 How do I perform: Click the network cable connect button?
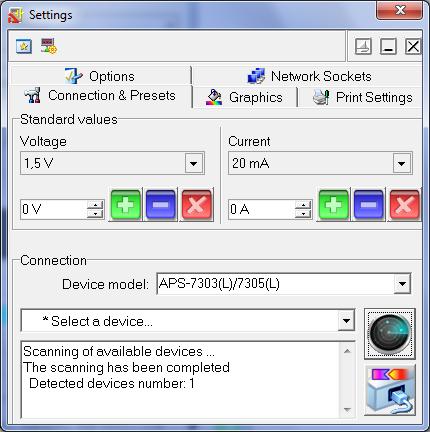pos(390,390)
